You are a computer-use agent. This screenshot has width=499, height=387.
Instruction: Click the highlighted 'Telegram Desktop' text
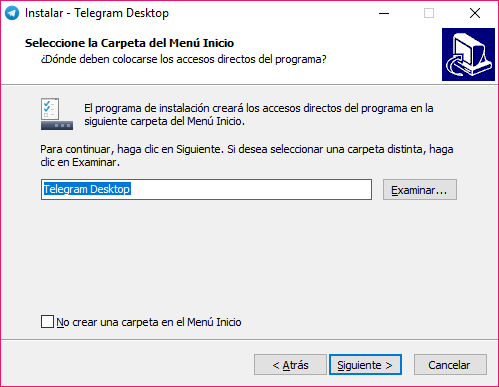coord(87,189)
